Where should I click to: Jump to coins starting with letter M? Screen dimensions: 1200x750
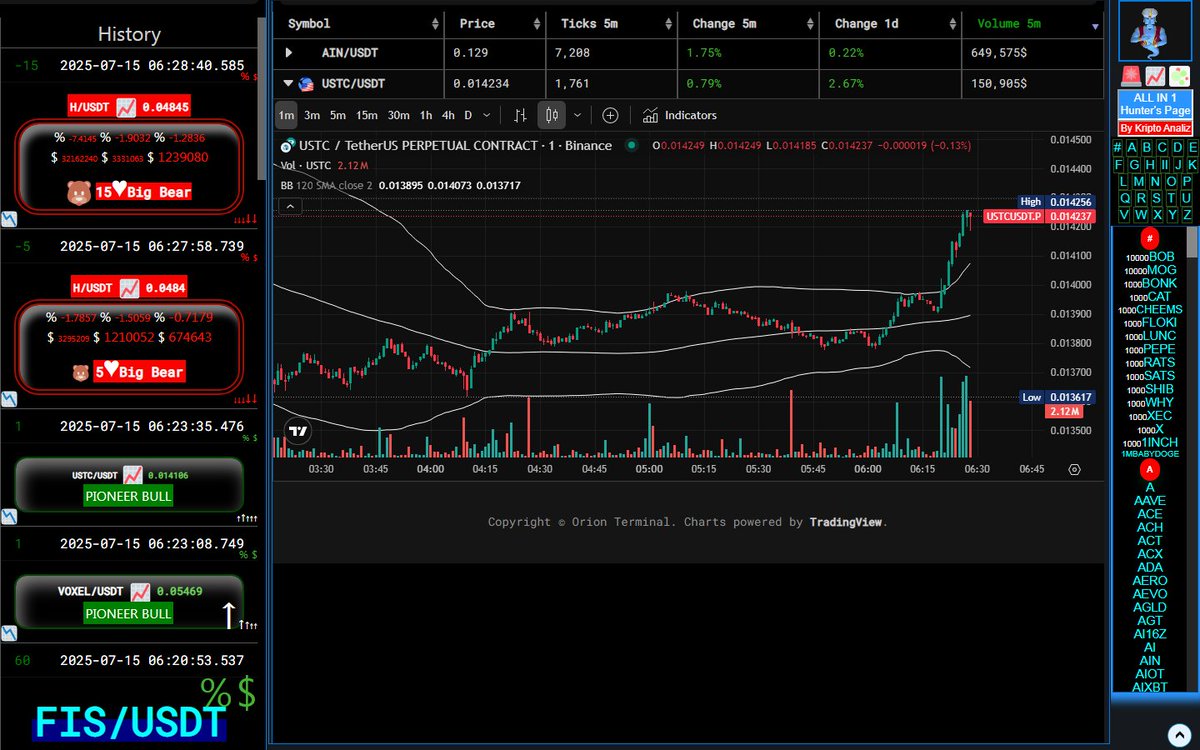[1140, 181]
